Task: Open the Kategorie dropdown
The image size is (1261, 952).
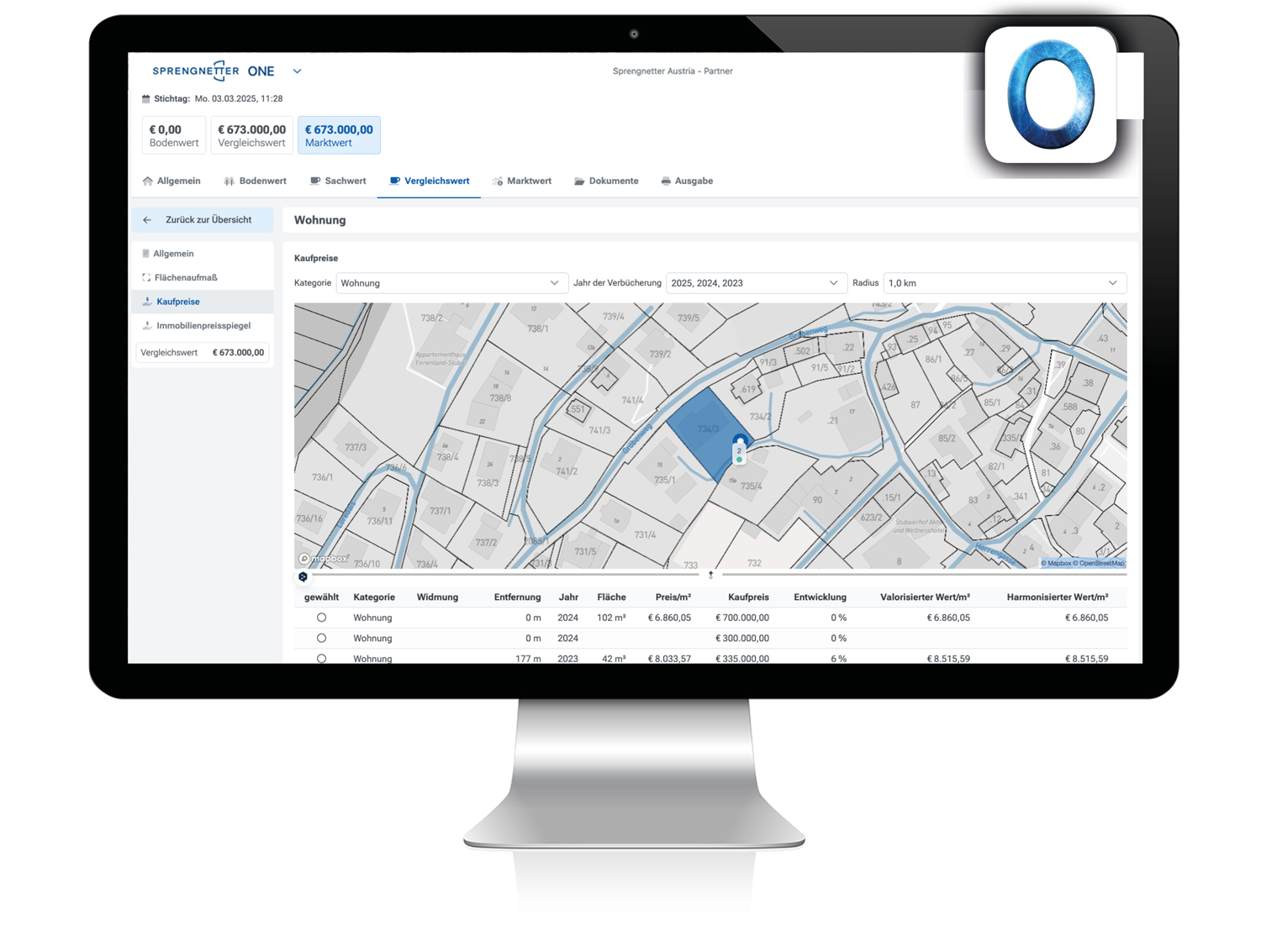Action: click(x=451, y=283)
